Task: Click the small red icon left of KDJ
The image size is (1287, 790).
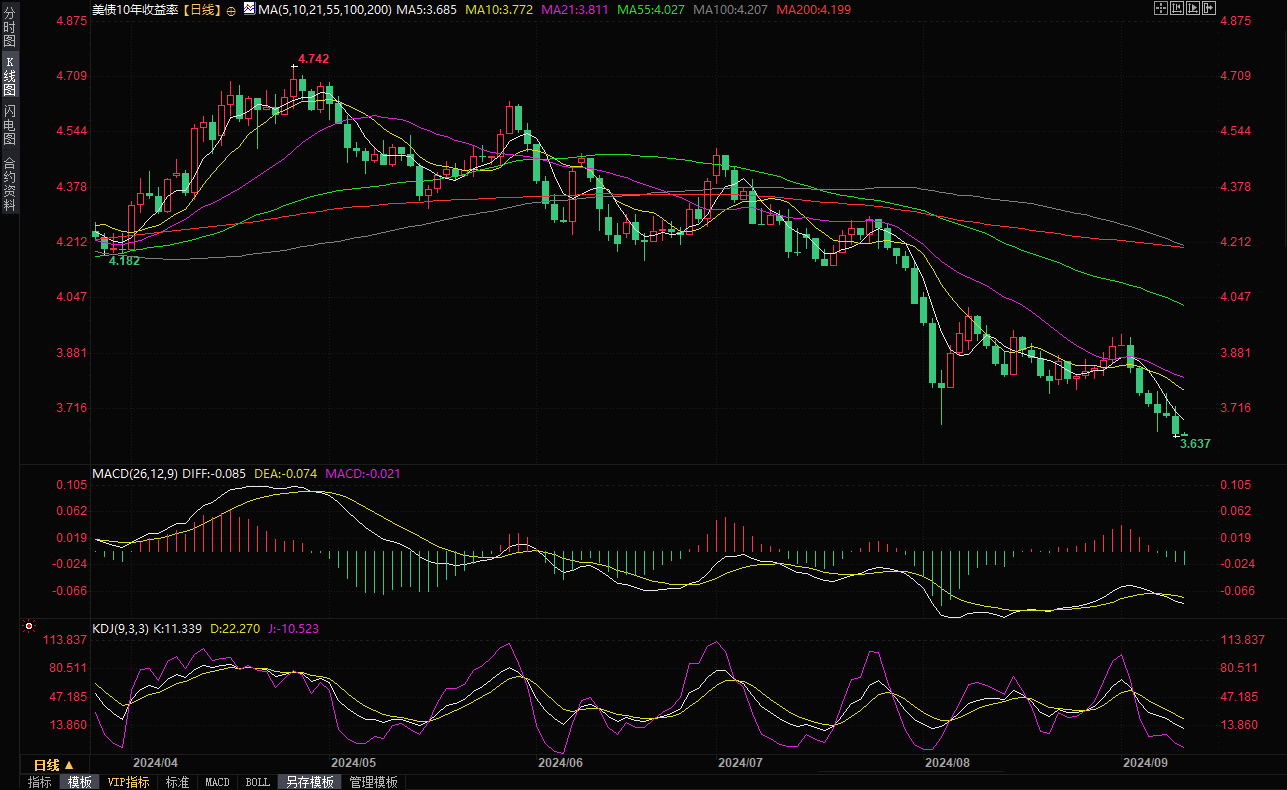Action: coord(28,628)
